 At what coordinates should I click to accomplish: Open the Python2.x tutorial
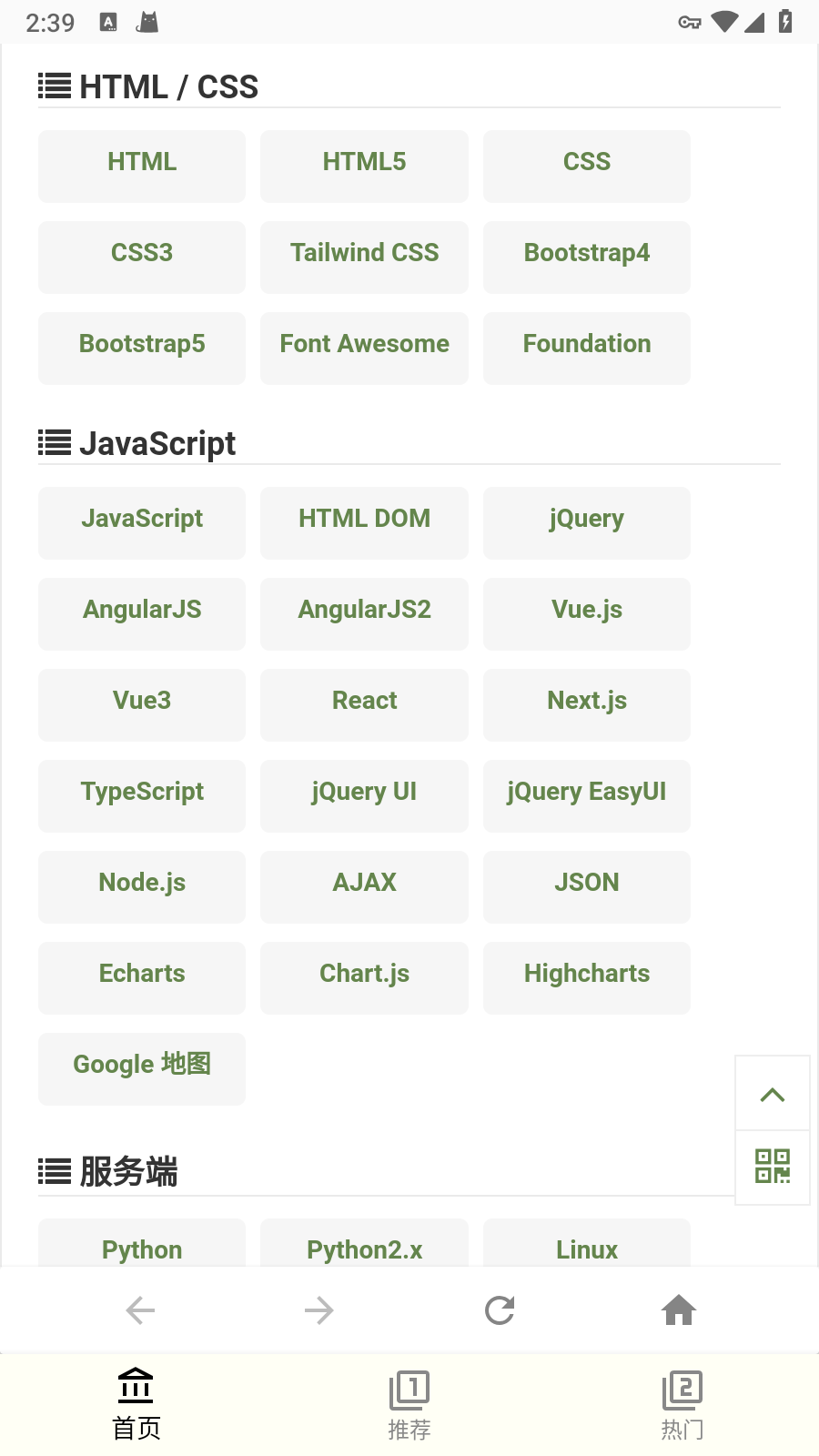tap(364, 1243)
